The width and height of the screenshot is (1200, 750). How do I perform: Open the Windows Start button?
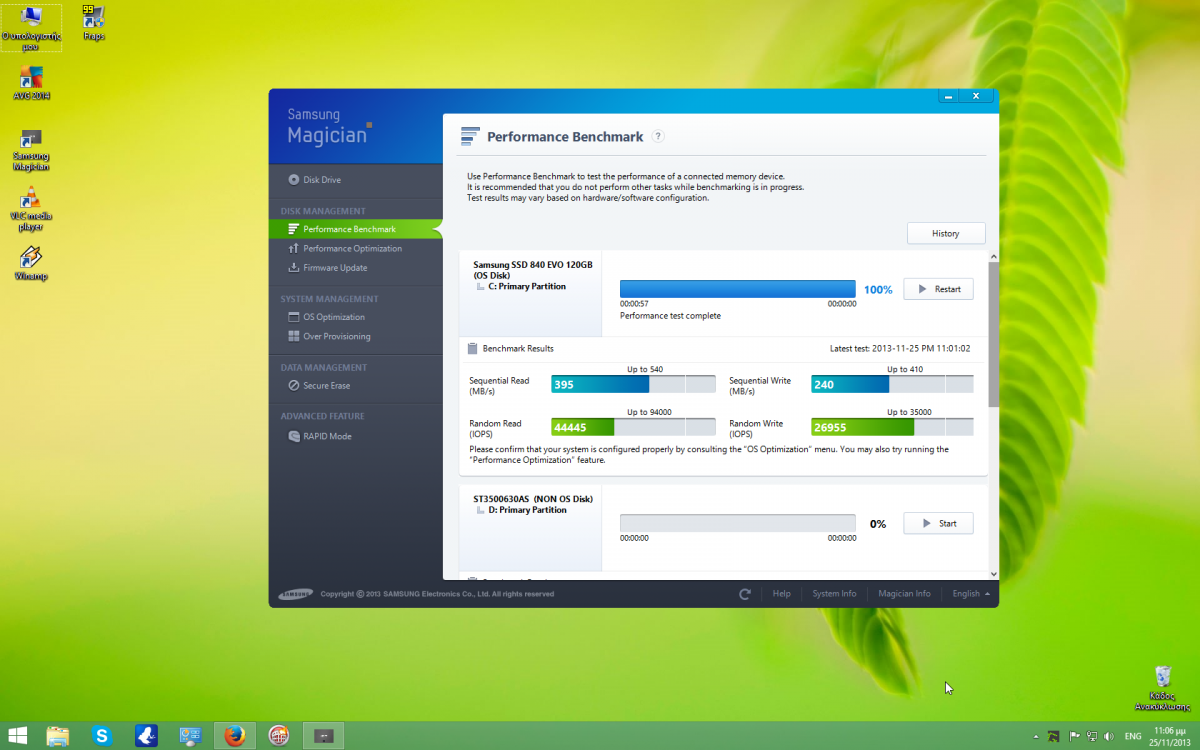[x=18, y=736]
